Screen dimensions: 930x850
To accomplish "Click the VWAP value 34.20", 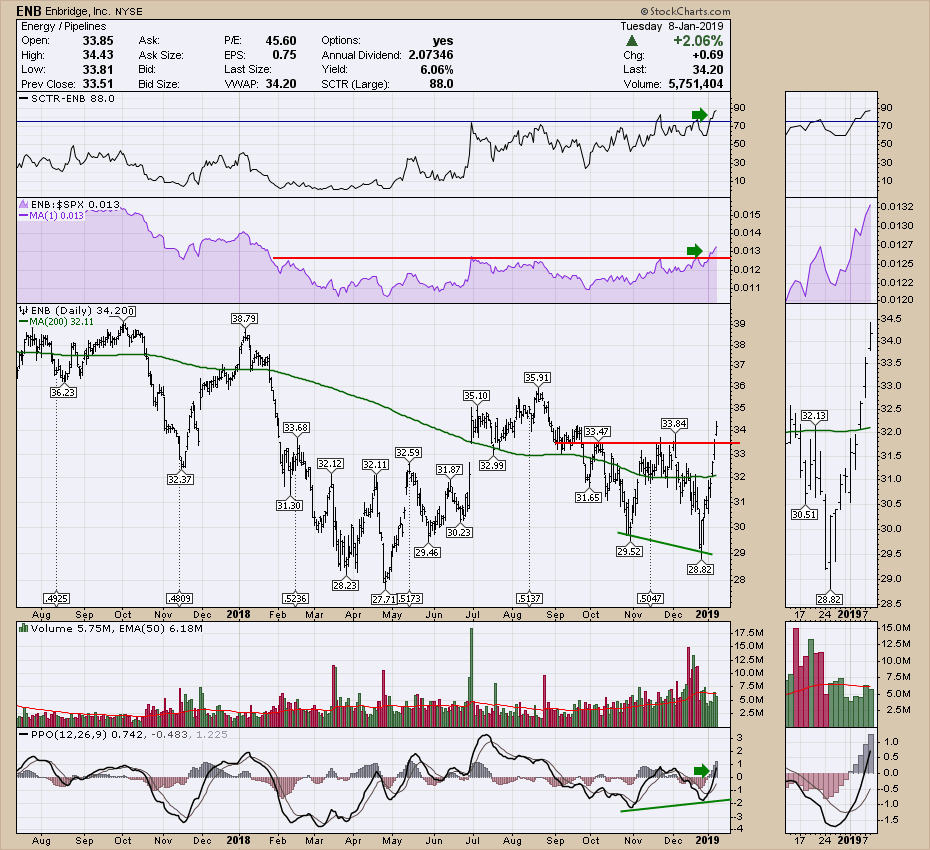I will point(281,84).
